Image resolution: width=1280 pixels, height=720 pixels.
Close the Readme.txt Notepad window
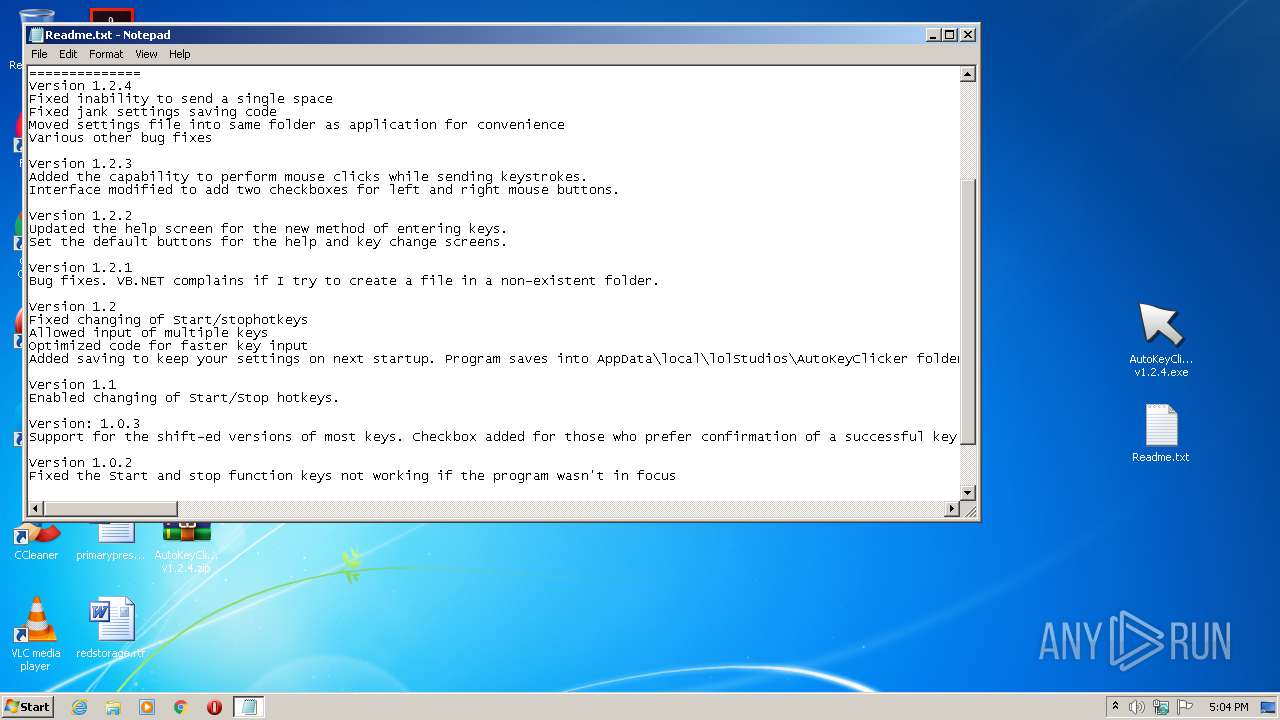pos(967,34)
